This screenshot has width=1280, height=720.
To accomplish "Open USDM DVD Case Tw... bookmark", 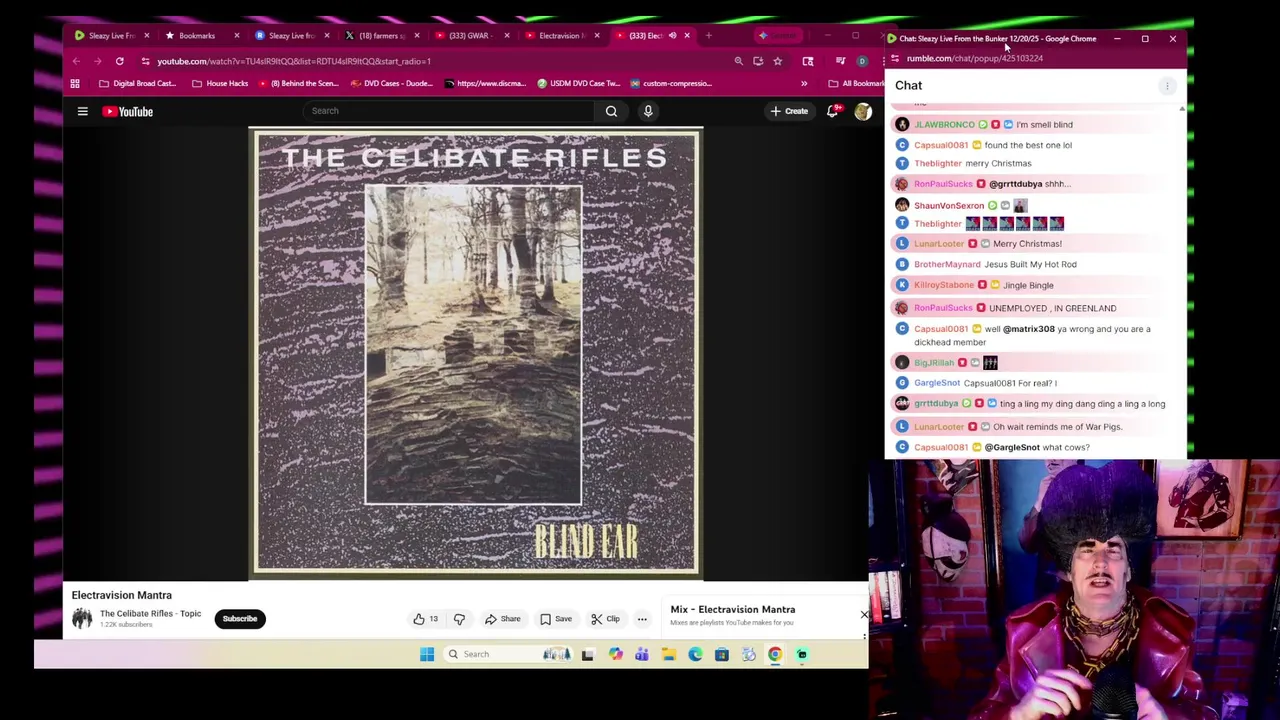I will (x=579, y=84).
